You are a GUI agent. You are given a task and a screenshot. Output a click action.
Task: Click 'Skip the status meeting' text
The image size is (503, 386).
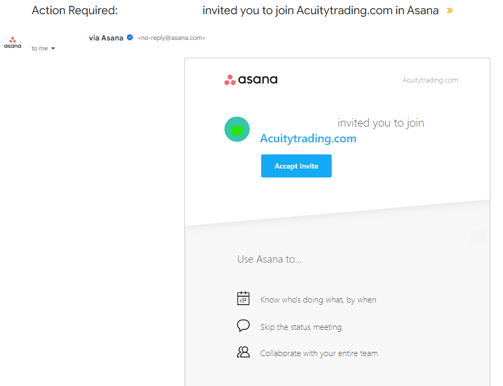pos(301,327)
